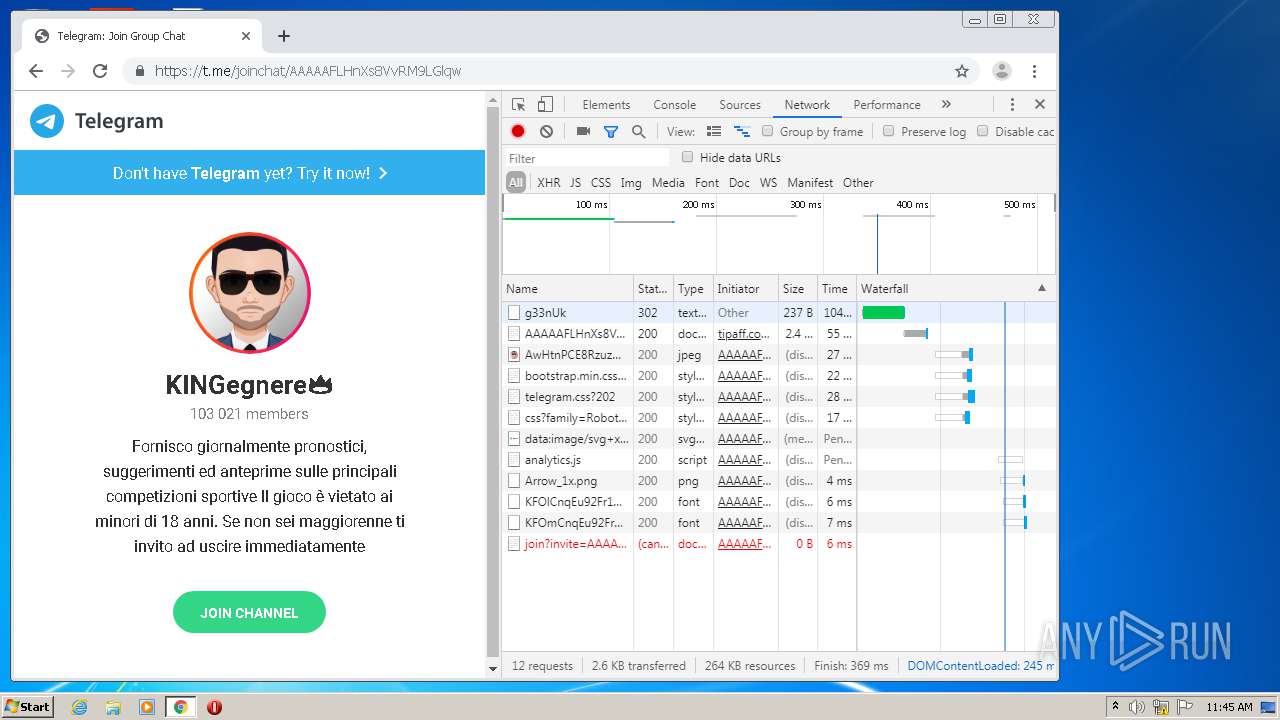Switch to large request rows view

coord(714,131)
